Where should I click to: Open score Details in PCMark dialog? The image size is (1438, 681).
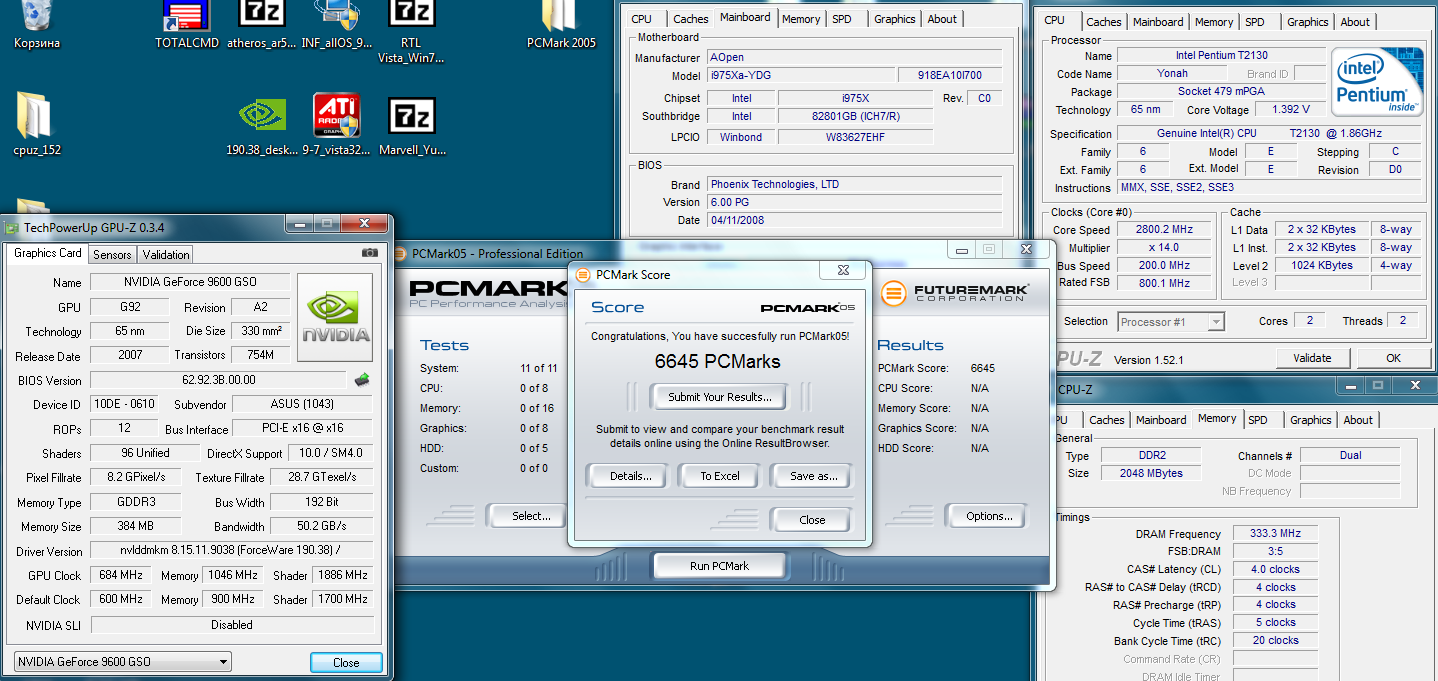(x=630, y=476)
